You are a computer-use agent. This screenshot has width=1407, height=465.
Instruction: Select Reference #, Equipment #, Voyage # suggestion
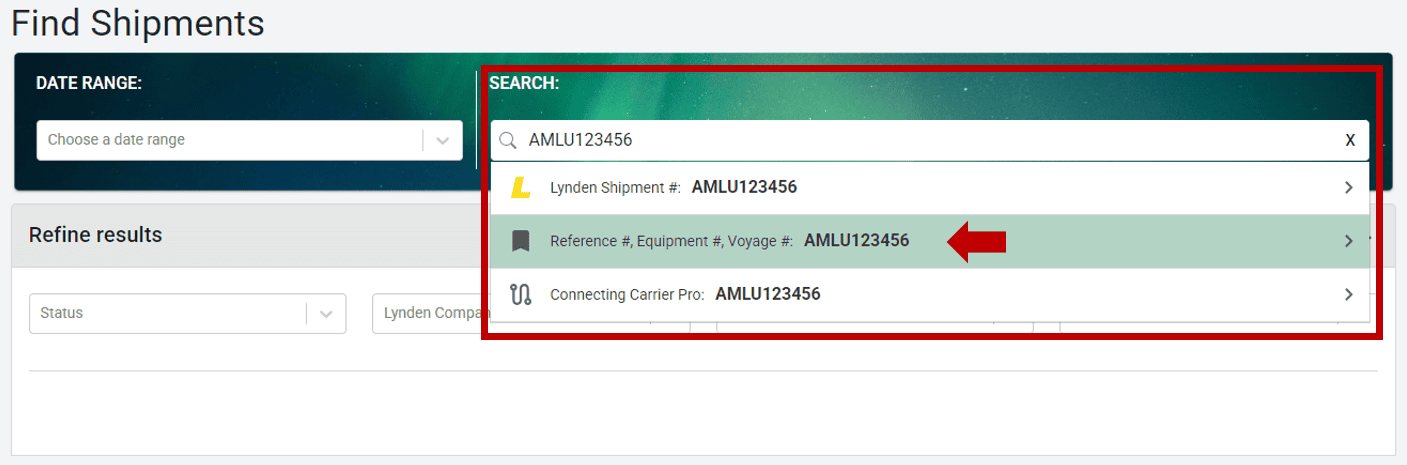click(930, 241)
